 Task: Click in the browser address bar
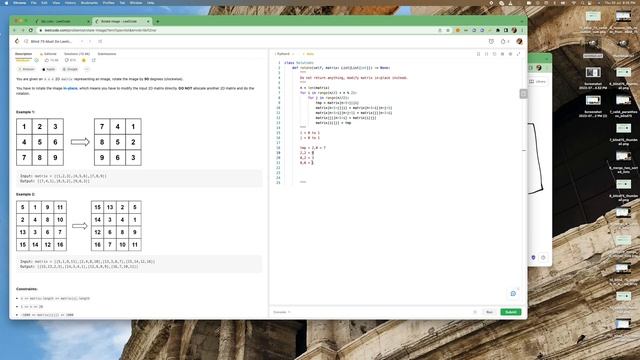click(237, 30)
